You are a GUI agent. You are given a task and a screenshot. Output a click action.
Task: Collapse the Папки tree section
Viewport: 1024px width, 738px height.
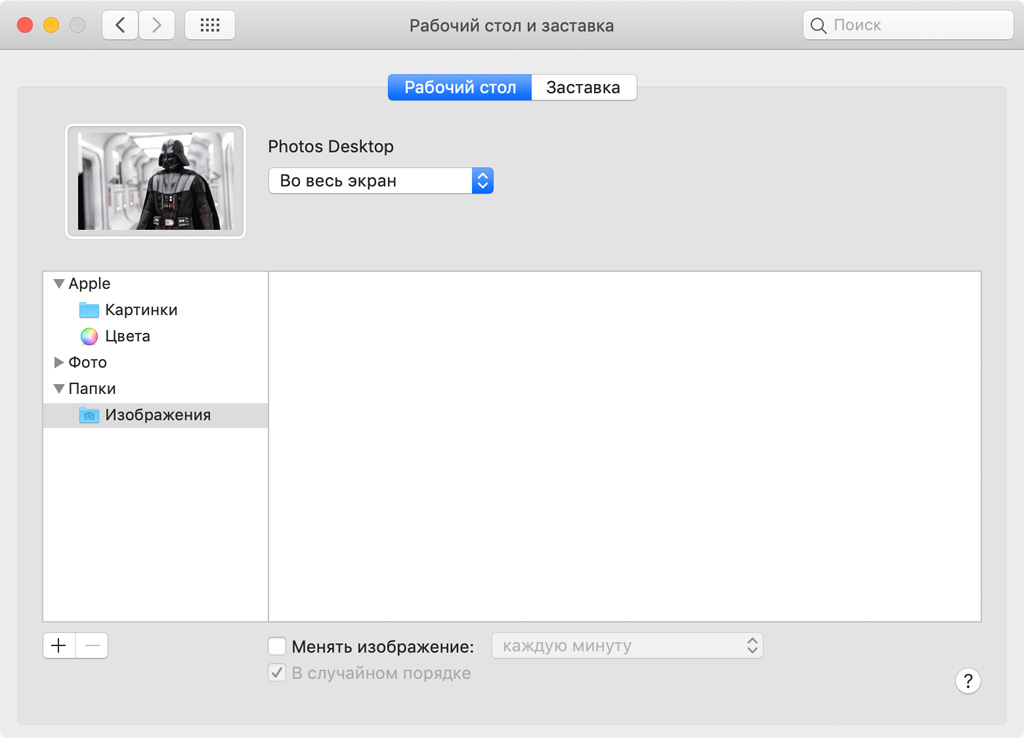[x=59, y=388]
